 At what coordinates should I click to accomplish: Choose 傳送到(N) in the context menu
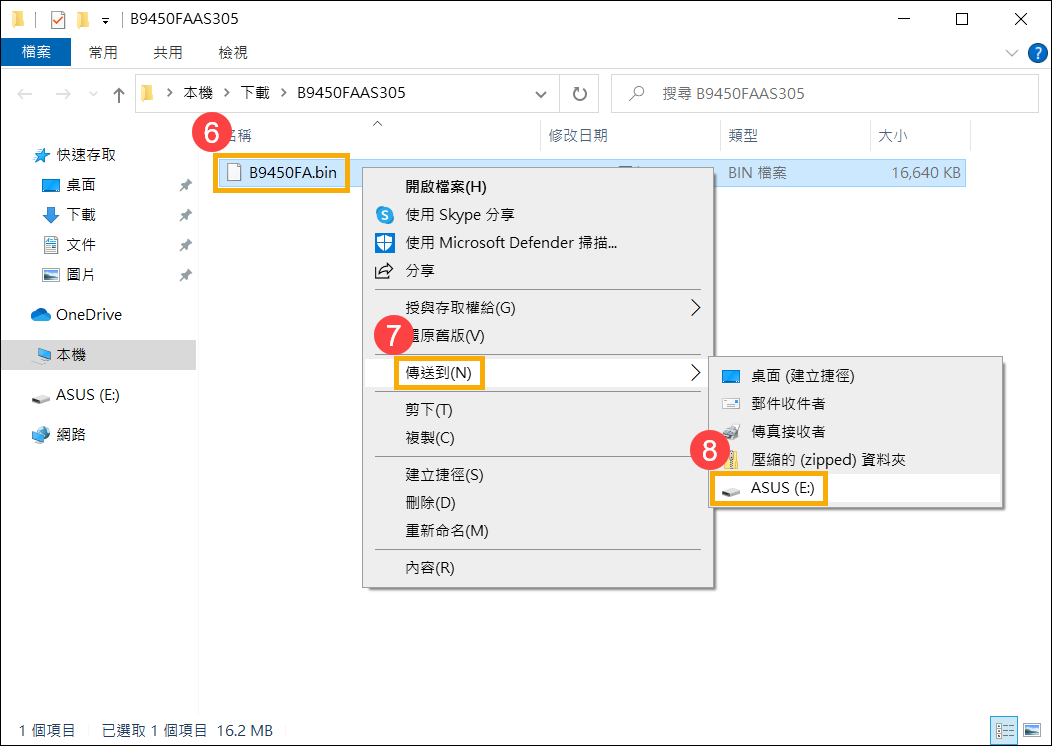point(438,373)
